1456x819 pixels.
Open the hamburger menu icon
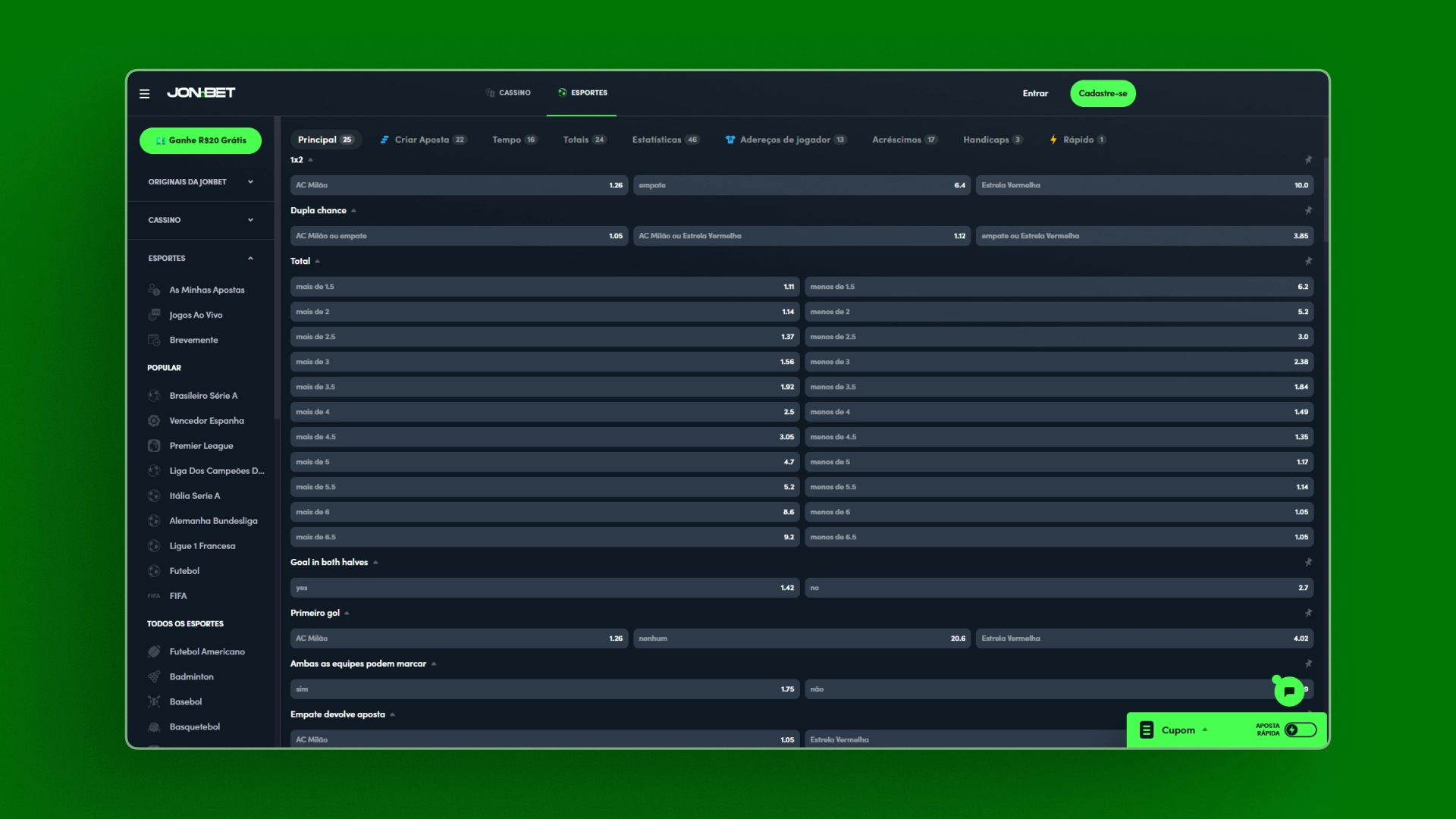[144, 94]
